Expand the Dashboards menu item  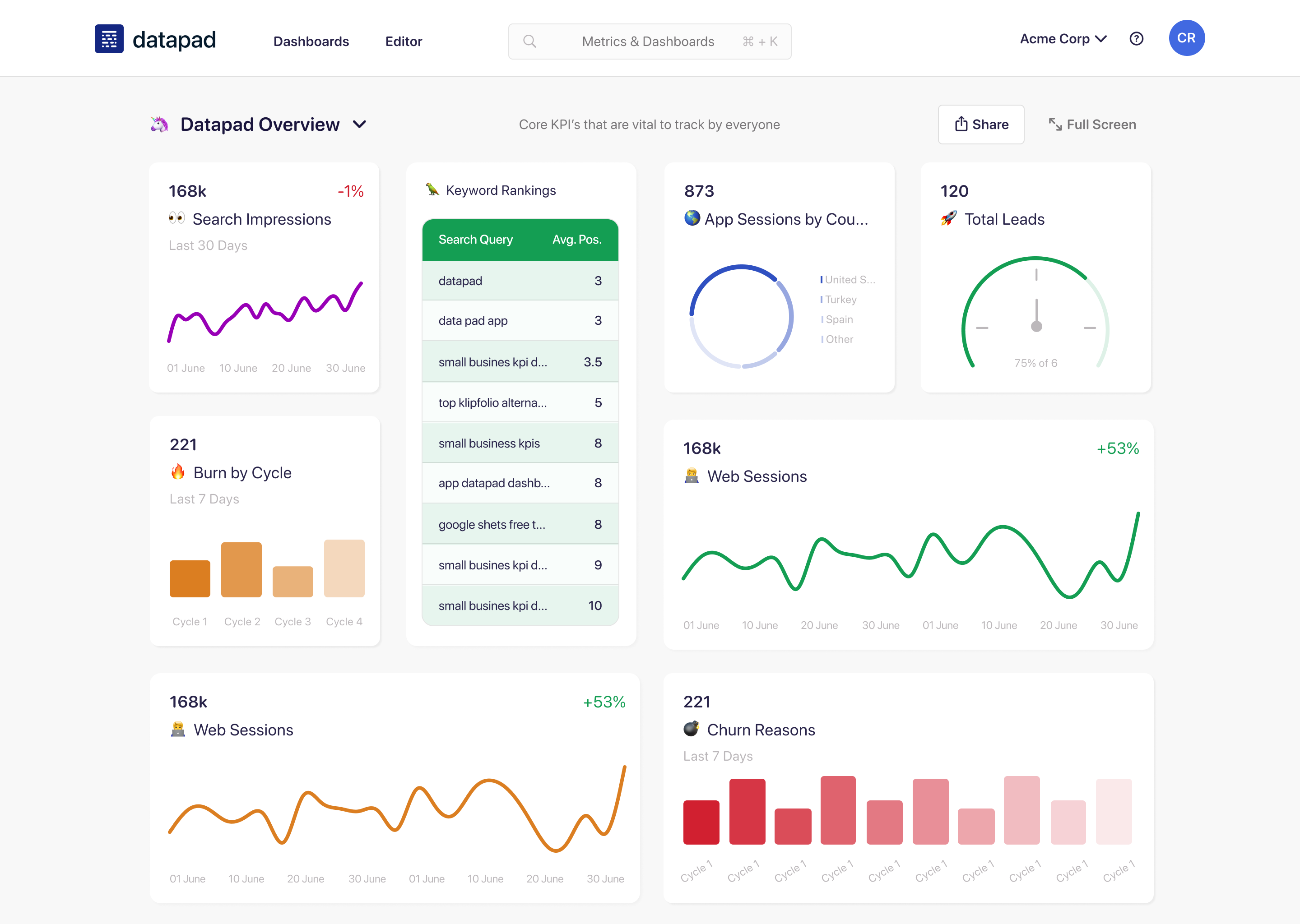coord(311,40)
